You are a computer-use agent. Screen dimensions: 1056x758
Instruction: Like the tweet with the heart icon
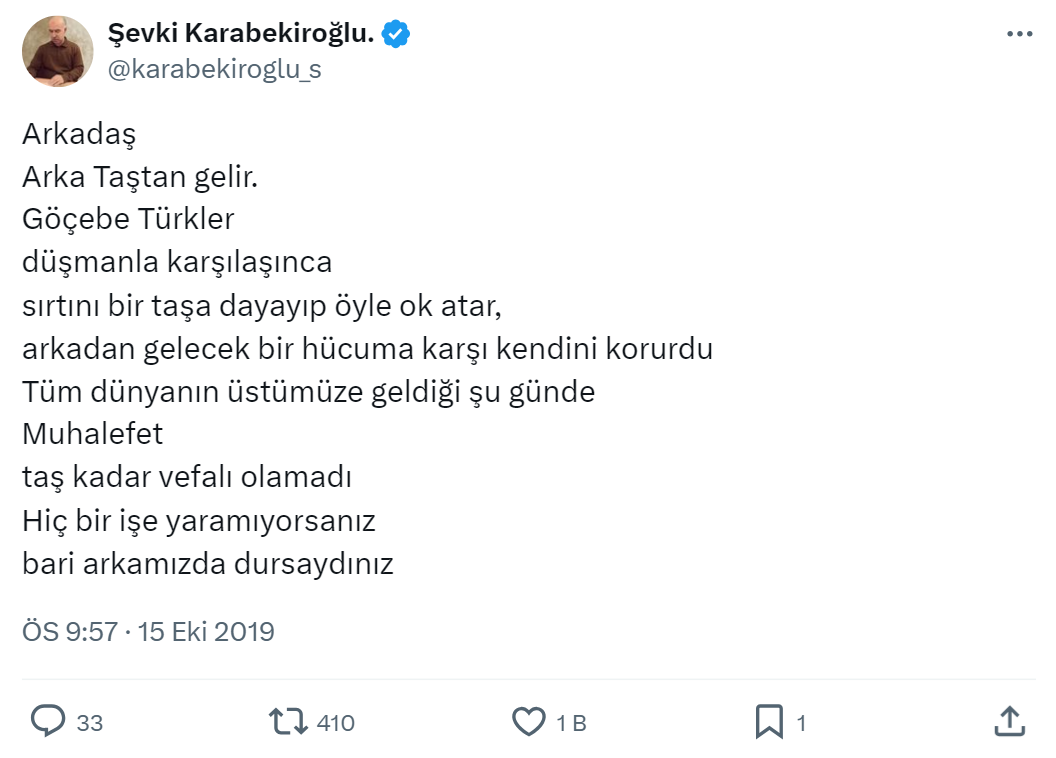(x=527, y=721)
